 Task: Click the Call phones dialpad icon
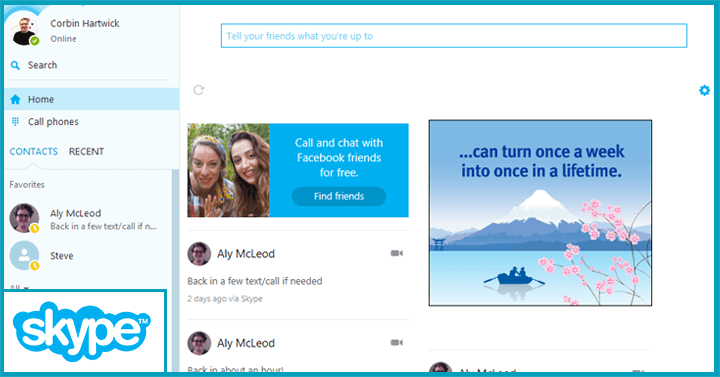click(x=15, y=122)
